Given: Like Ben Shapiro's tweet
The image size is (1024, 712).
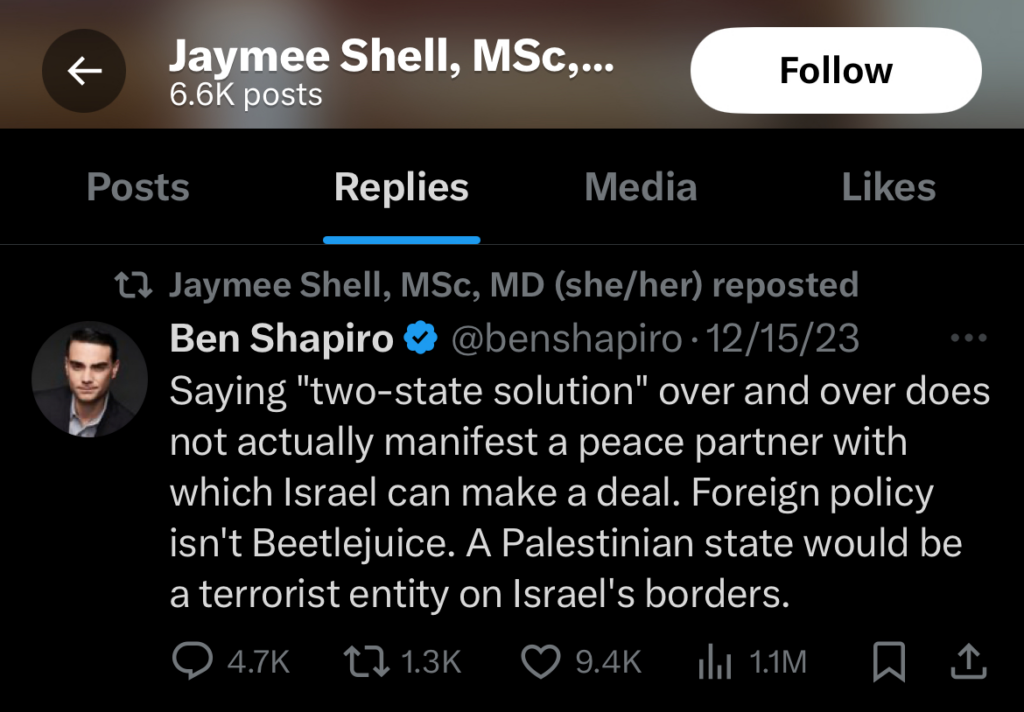Looking at the screenshot, I should pos(541,660).
